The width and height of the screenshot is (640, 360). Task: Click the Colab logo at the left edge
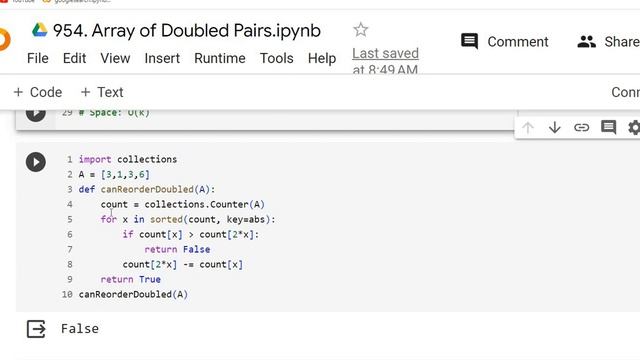[4, 40]
